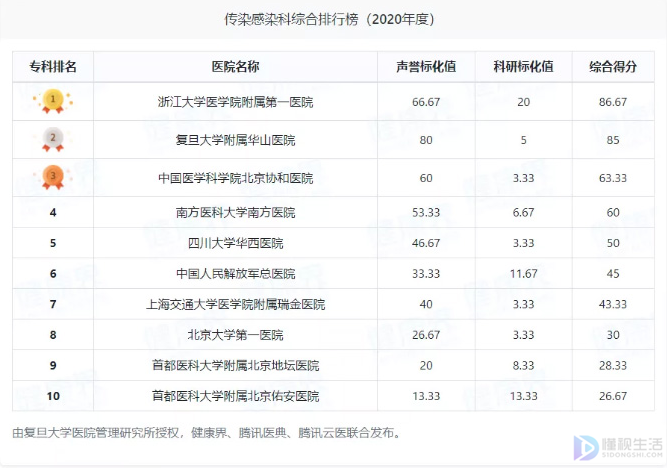Click rank number 7 cell
This screenshot has height=468, width=667.
[x=53, y=304]
